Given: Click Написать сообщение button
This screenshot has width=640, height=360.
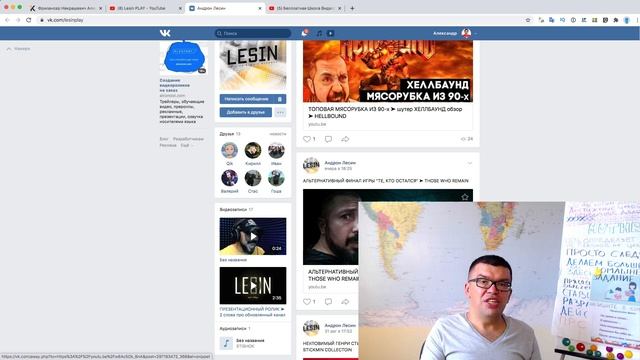Looking at the screenshot, I should (247, 99).
